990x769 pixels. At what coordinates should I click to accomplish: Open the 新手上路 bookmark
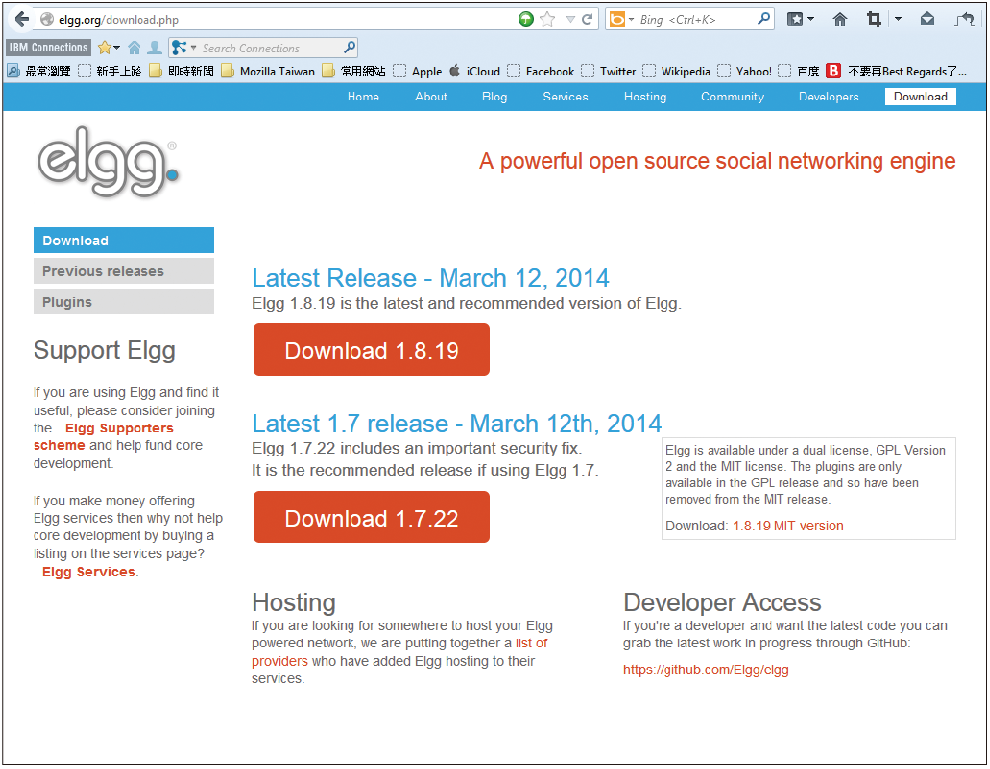click(110, 71)
